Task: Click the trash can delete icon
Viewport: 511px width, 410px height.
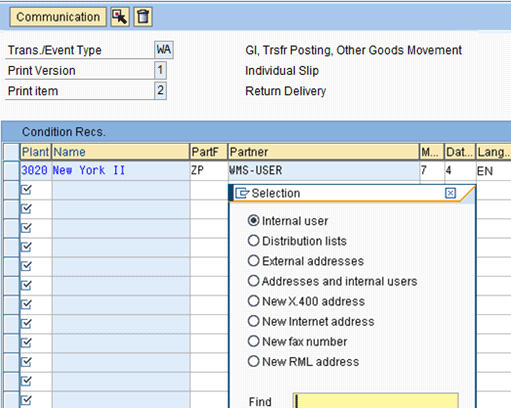Action: click(143, 17)
